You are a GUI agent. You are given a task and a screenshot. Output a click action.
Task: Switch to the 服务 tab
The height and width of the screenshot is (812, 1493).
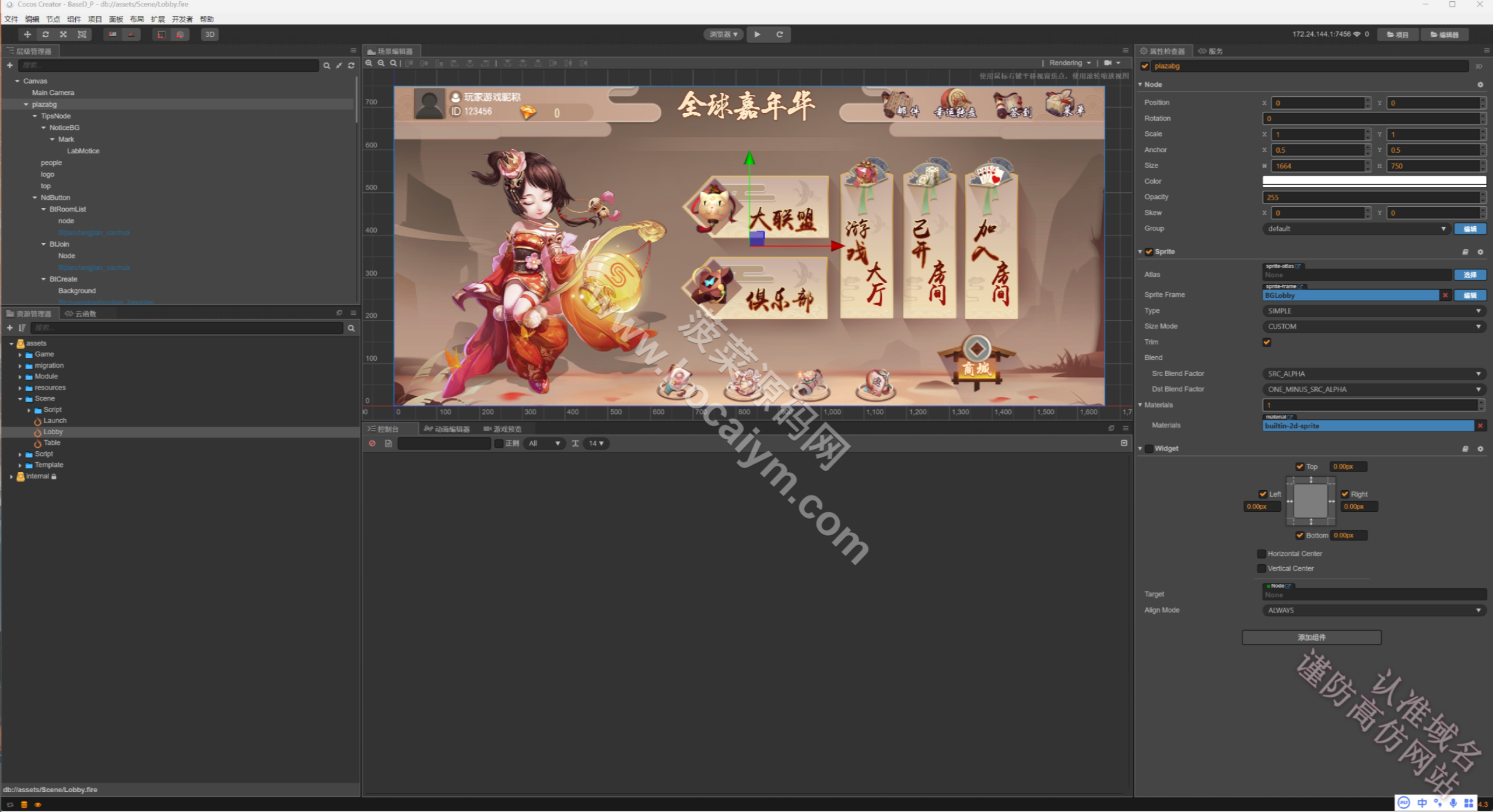1211,51
